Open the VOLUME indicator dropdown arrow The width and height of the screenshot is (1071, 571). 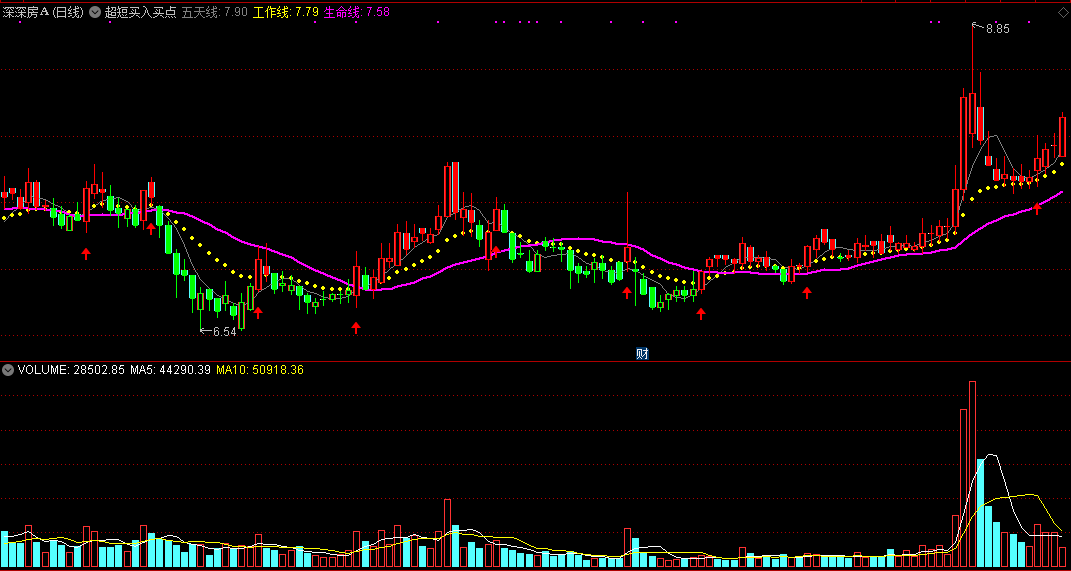8,370
